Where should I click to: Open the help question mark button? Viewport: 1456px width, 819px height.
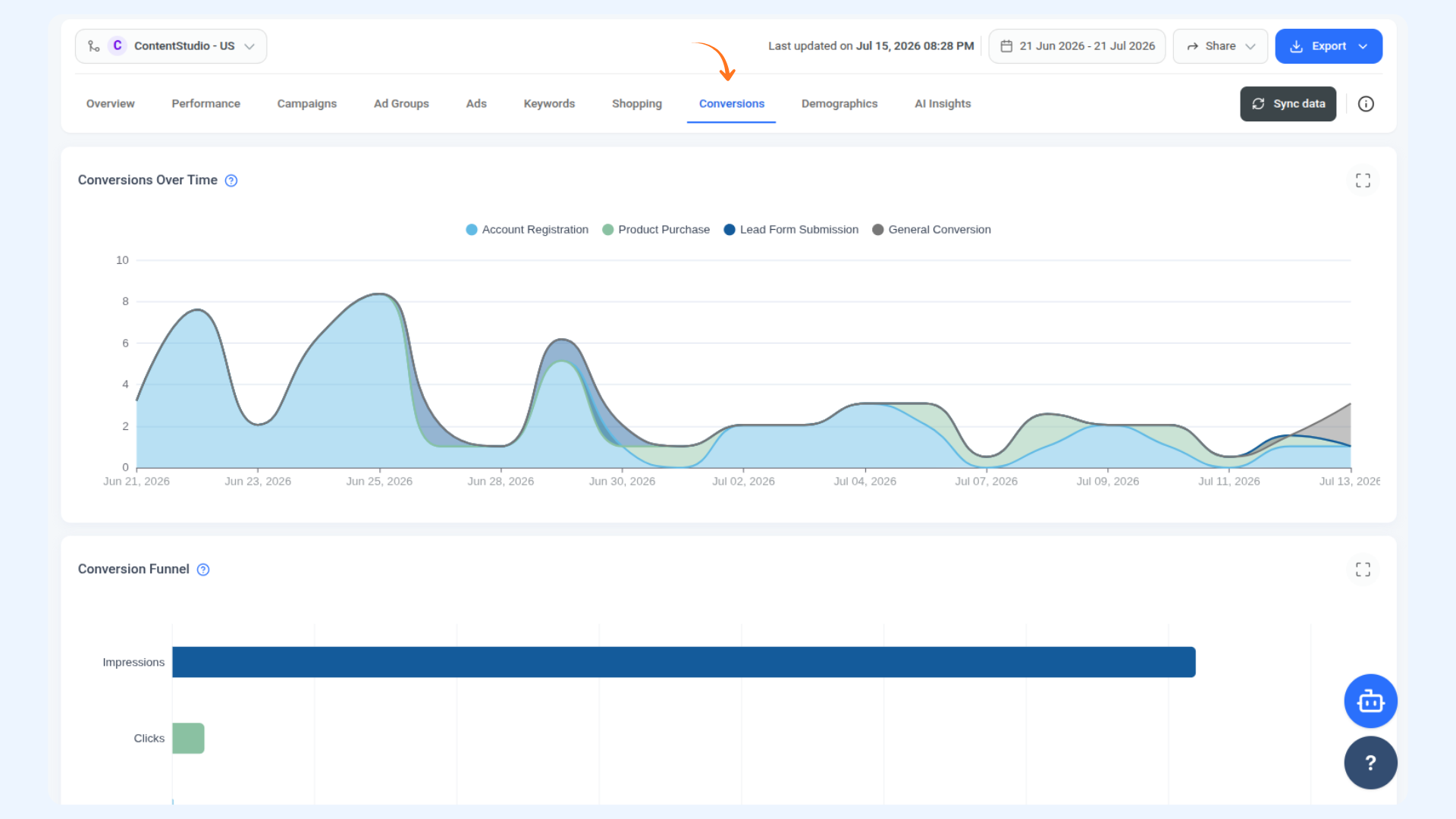coord(1370,763)
